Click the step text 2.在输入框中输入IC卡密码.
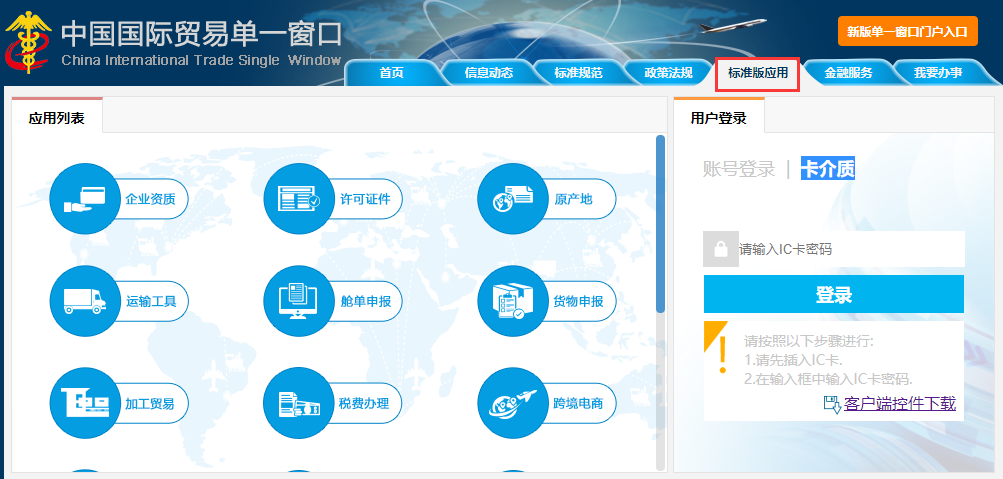Image resolution: width=1003 pixels, height=479 pixels. (x=828, y=378)
